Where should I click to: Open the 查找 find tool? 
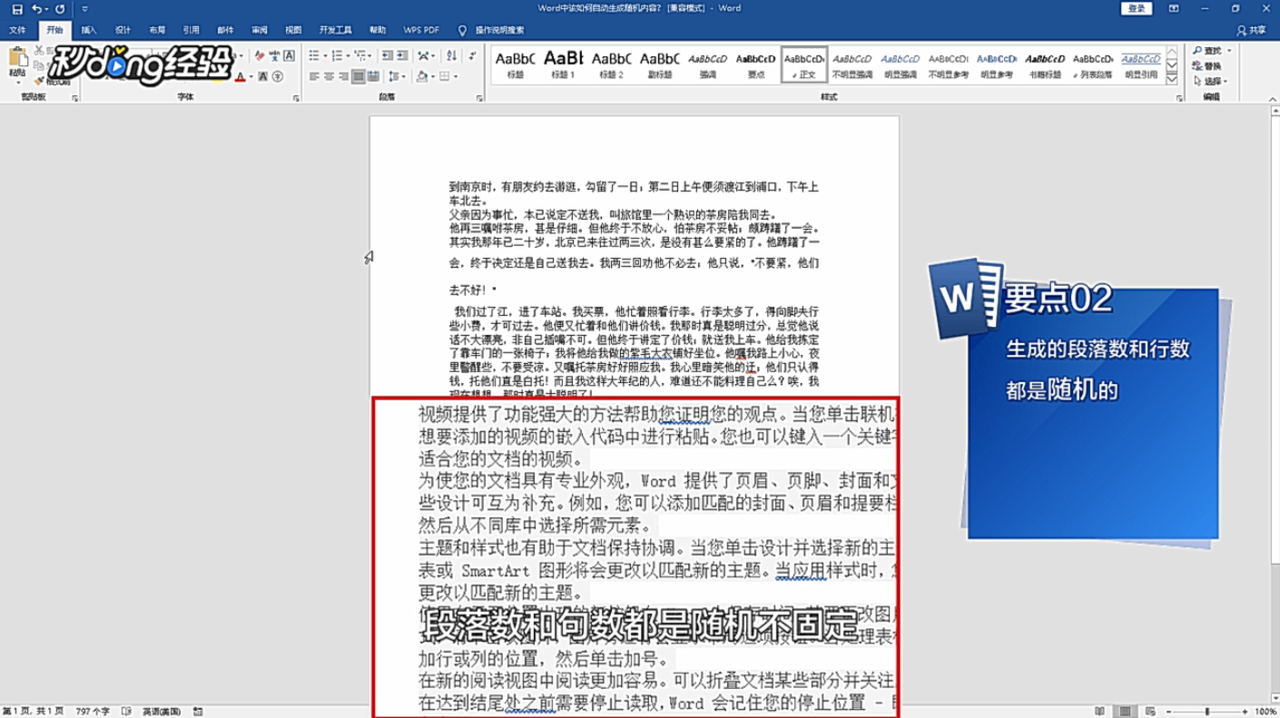[x=1209, y=50]
